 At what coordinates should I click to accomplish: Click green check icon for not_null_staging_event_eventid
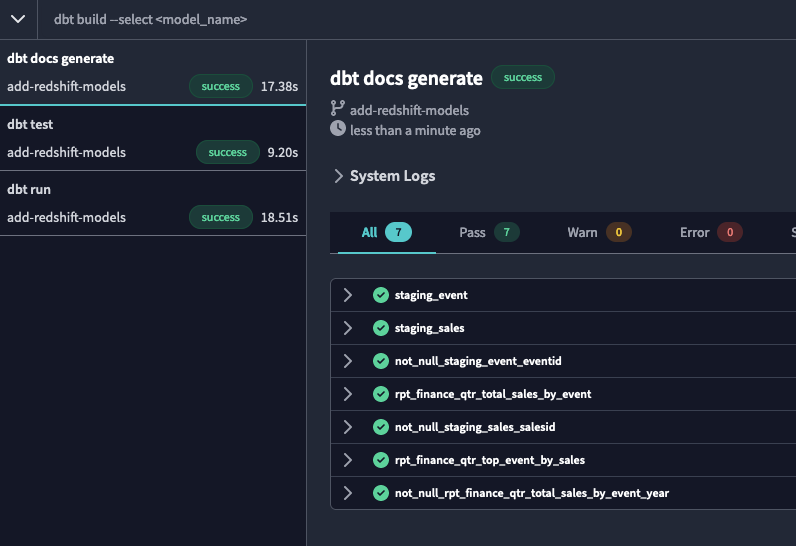tap(381, 361)
